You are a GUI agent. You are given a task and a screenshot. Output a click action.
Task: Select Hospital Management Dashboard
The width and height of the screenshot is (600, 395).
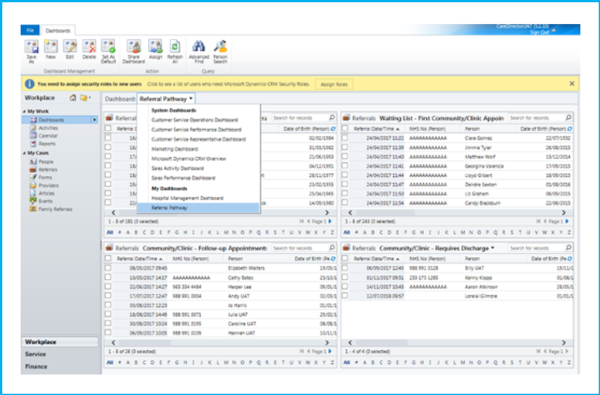(187, 198)
